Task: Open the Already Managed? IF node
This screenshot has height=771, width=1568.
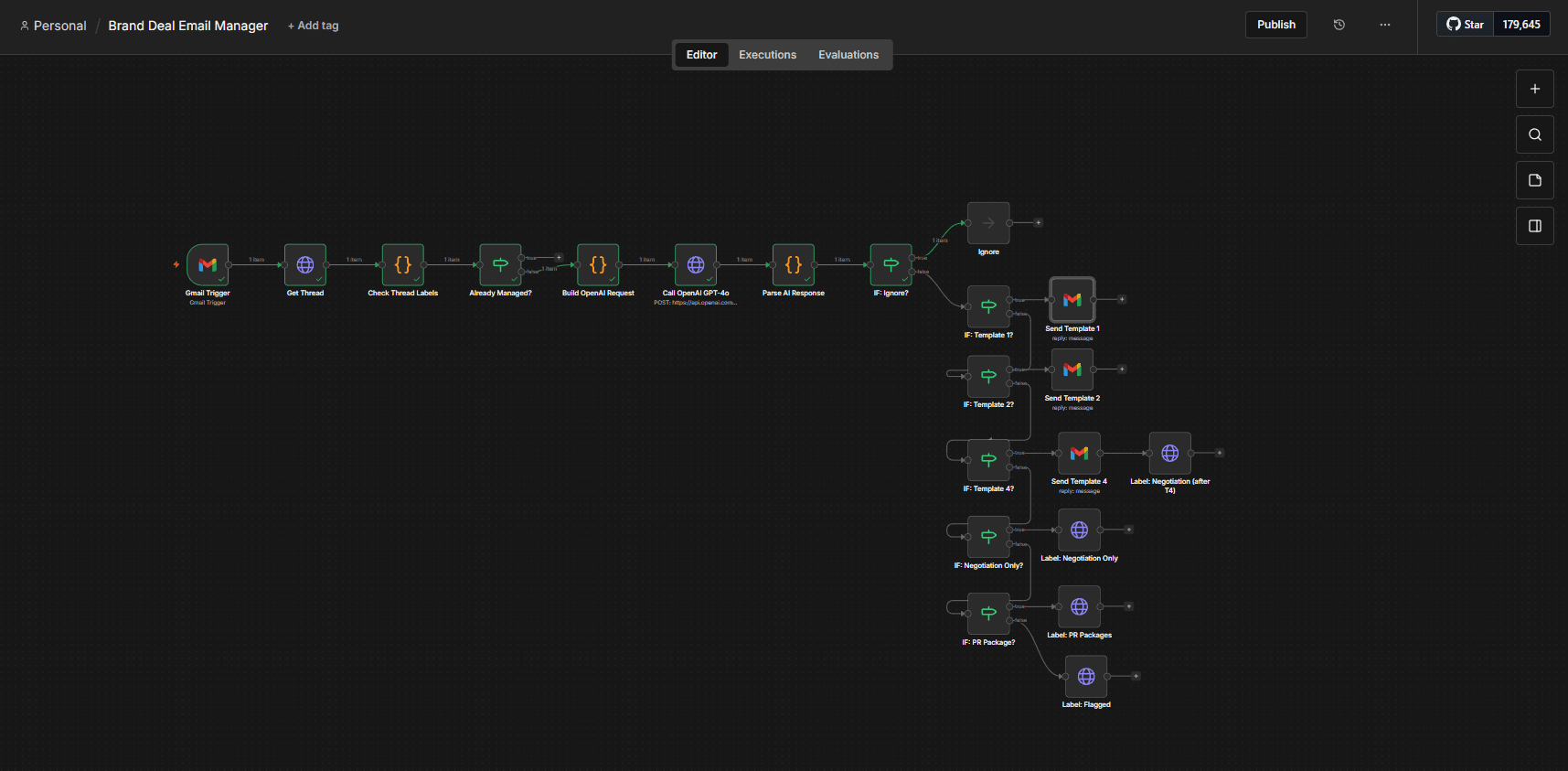Action: 500,265
